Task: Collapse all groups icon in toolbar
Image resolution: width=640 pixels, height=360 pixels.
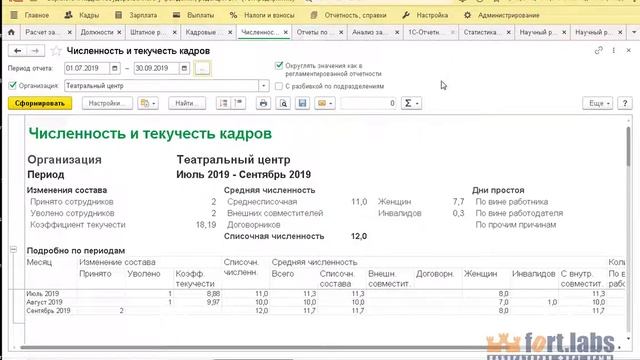Action: pos(239,103)
